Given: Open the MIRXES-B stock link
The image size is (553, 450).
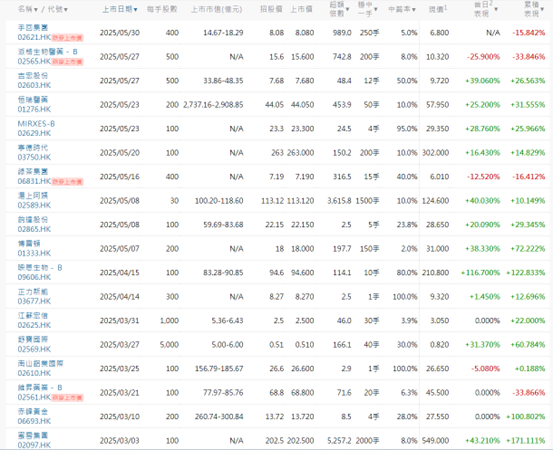Looking at the screenshot, I should point(36,124).
